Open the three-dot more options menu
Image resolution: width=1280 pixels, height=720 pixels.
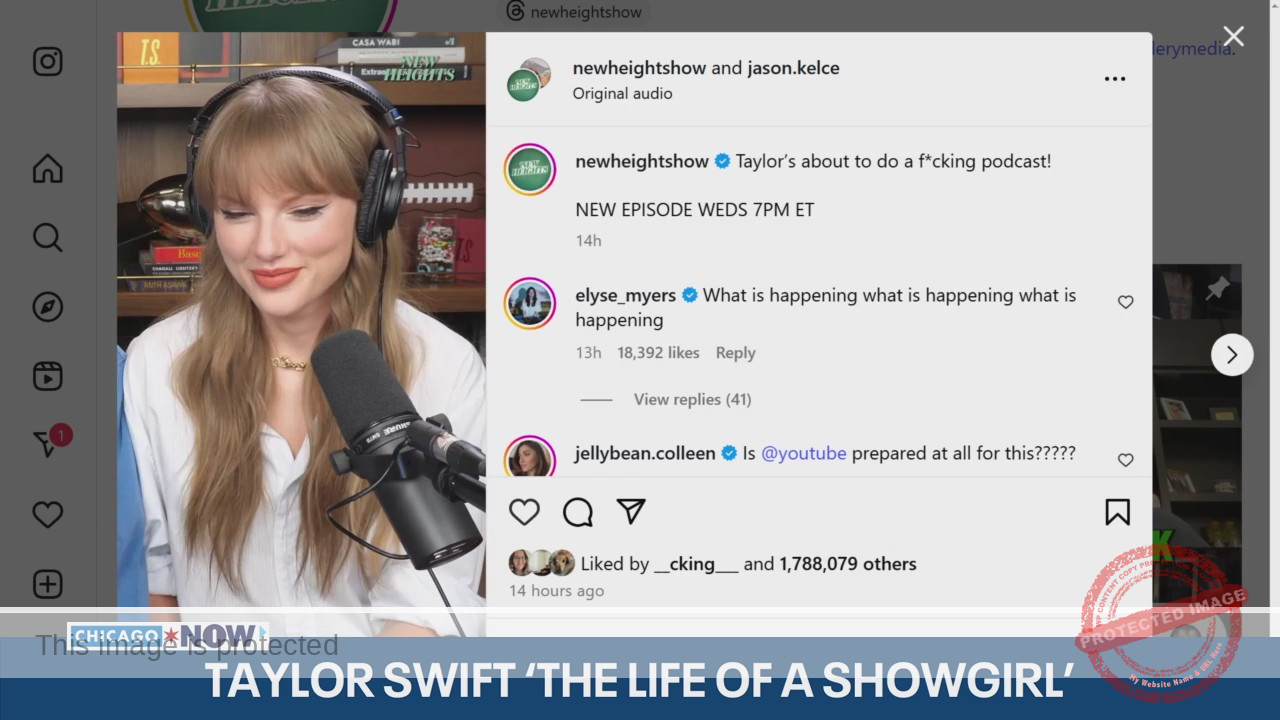(x=1115, y=79)
